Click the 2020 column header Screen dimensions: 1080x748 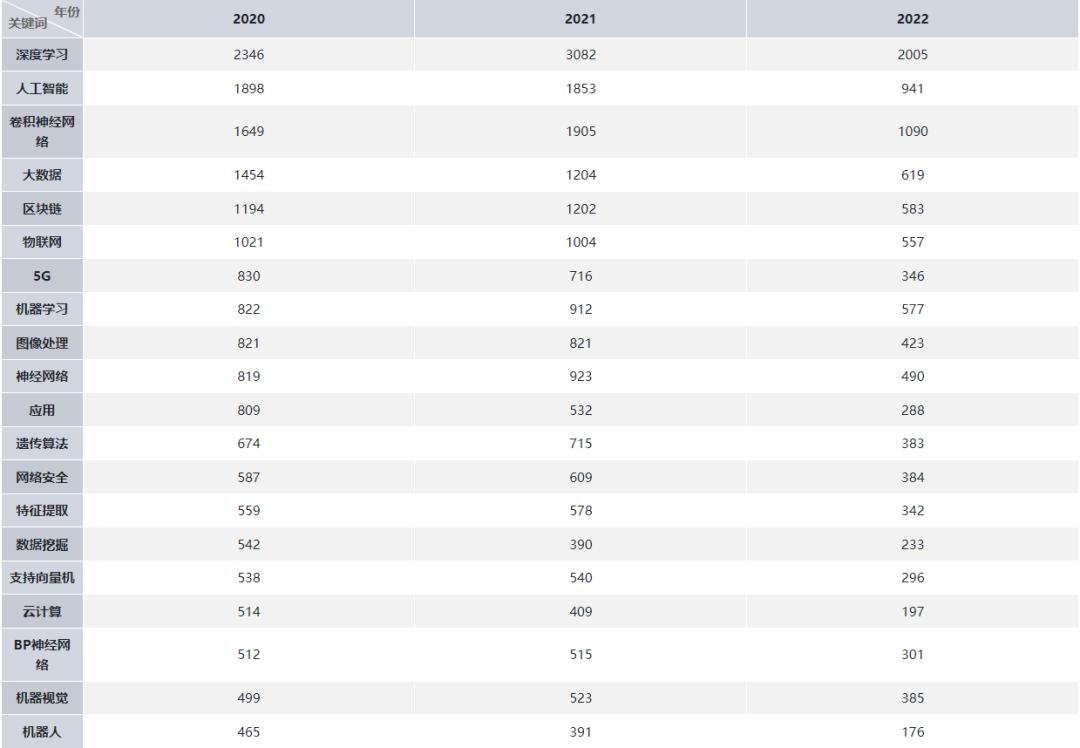[249, 19]
